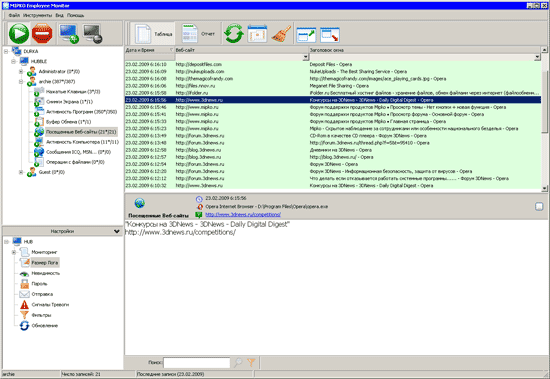Open the calendar date selection icon
Viewport: 550px width, 379px height.
(257, 34)
